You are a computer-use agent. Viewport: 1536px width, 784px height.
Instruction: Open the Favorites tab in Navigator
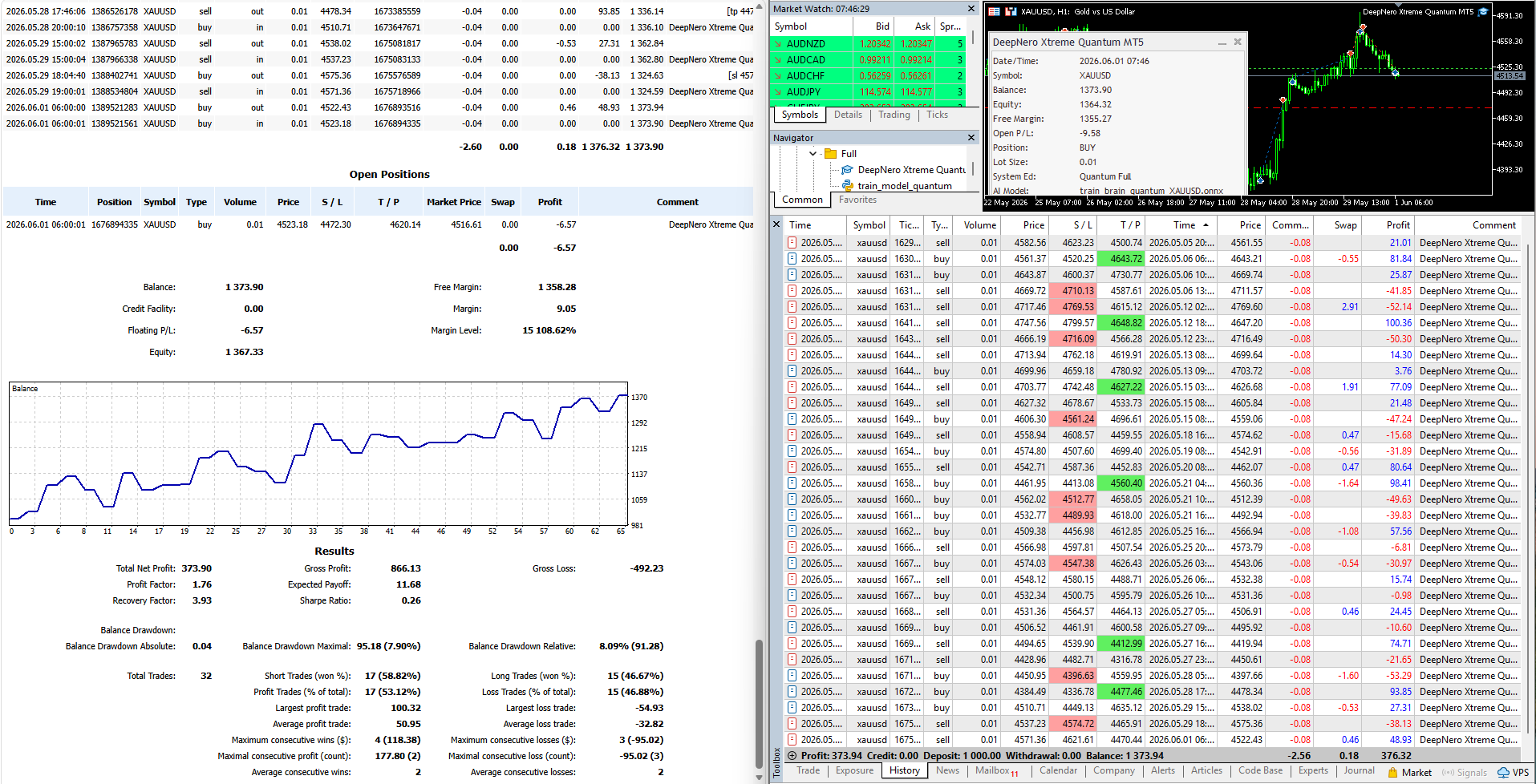click(x=857, y=200)
